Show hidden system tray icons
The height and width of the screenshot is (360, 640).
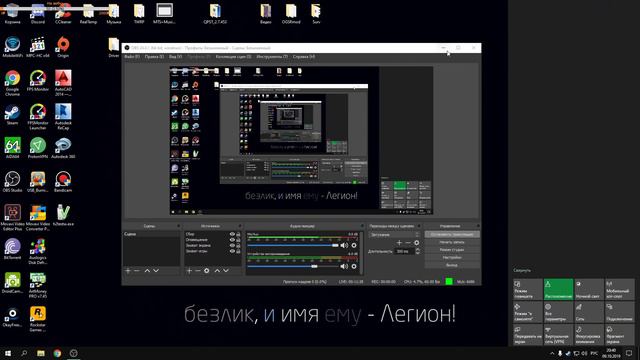(552, 353)
